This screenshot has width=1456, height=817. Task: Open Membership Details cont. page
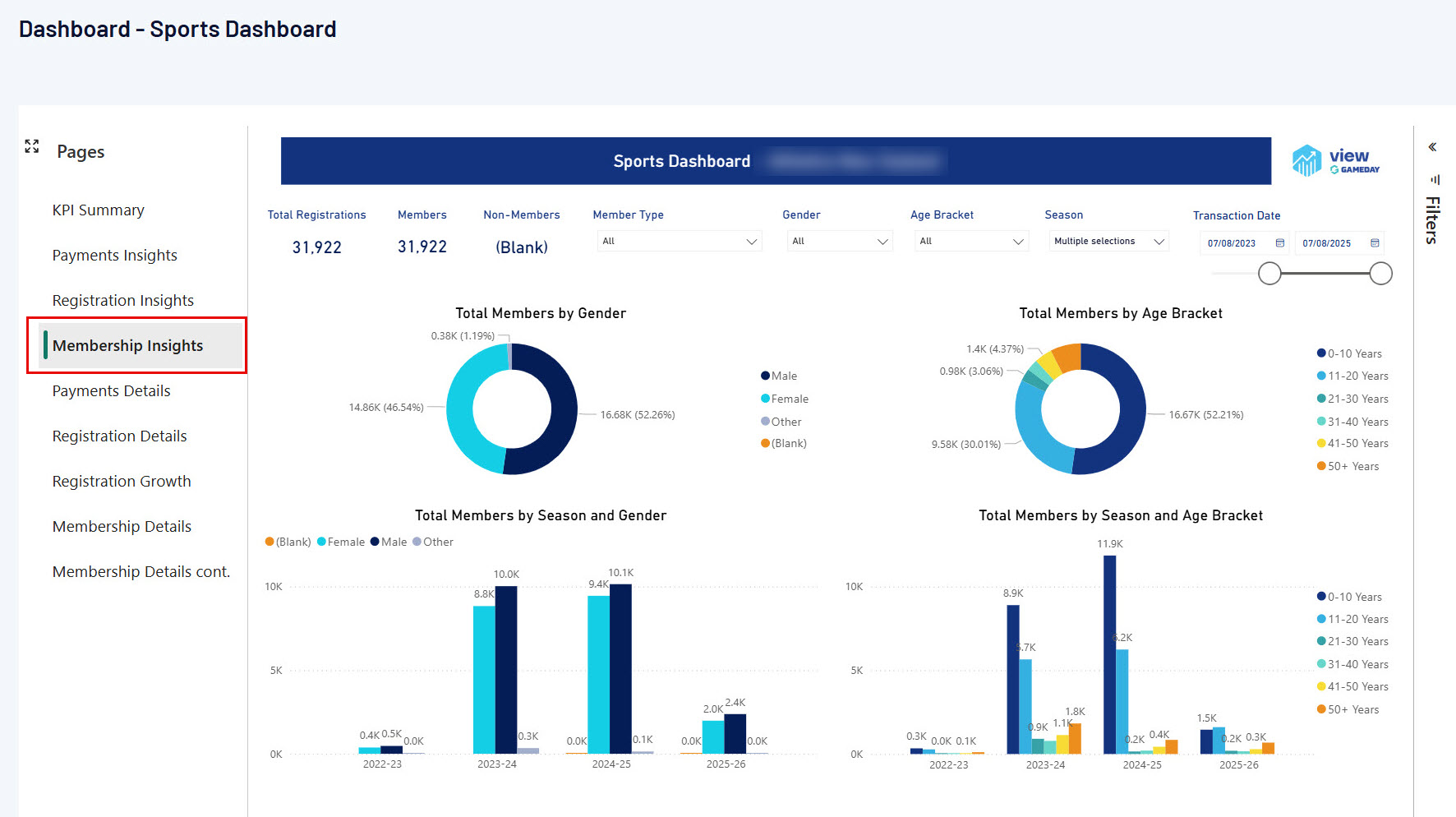pyautogui.click(x=141, y=572)
